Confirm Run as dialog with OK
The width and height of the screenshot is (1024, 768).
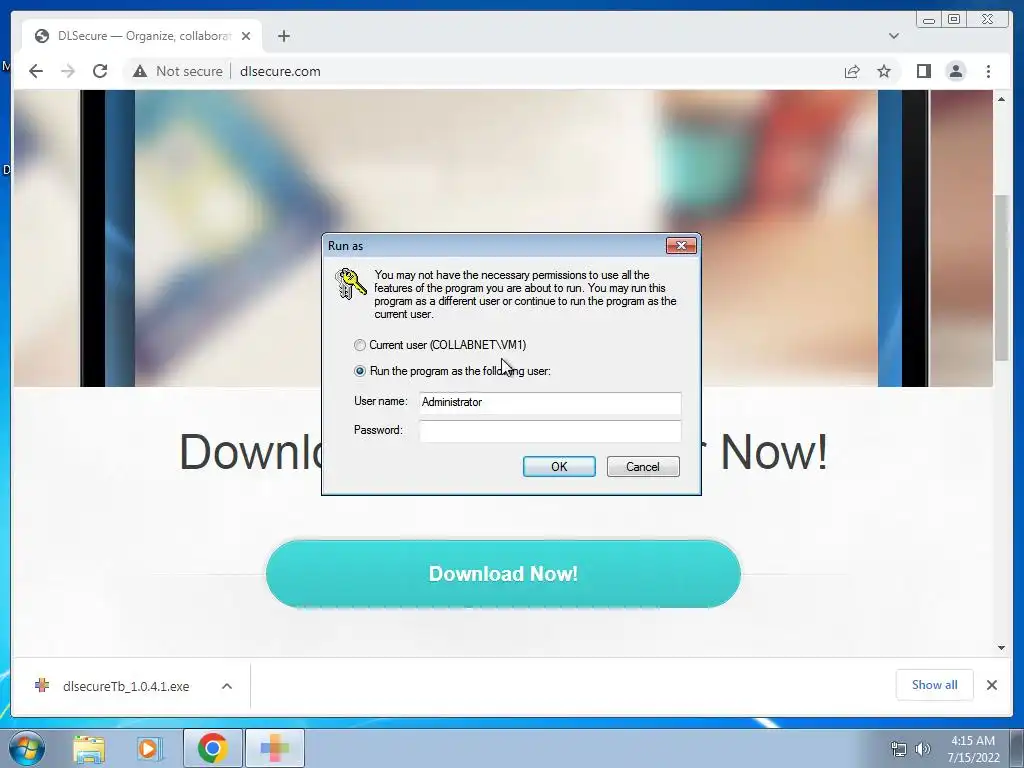click(559, 466)
